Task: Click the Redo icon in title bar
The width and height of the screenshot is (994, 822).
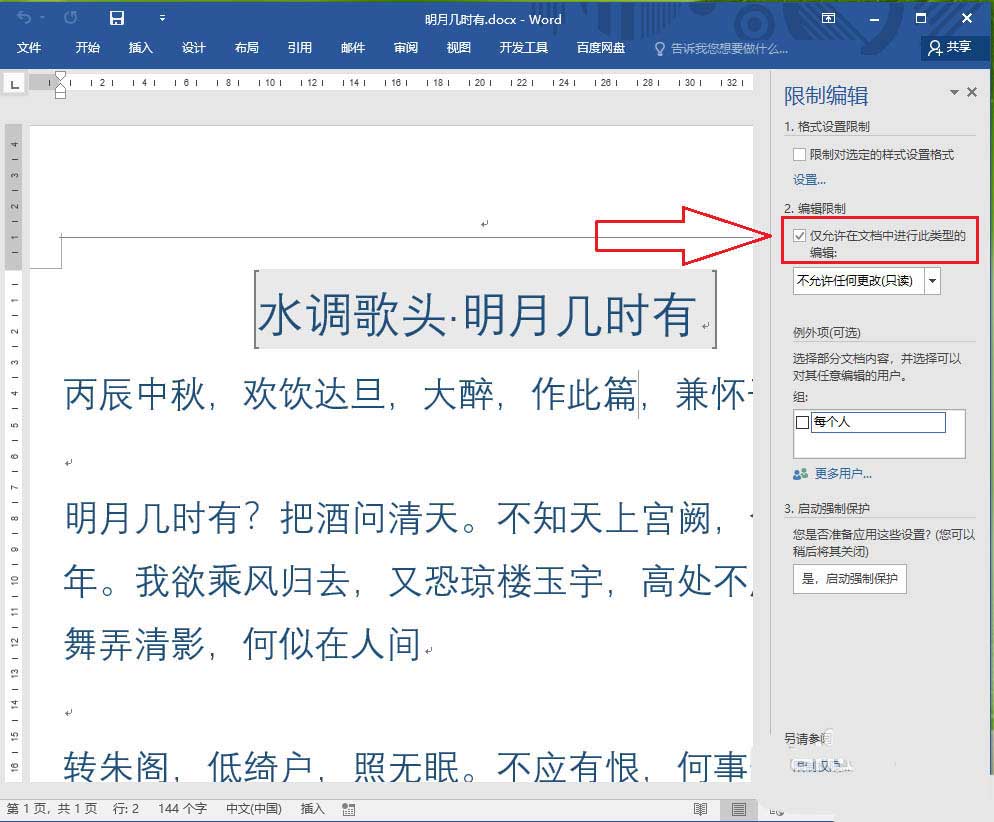Action: (70, 18)
